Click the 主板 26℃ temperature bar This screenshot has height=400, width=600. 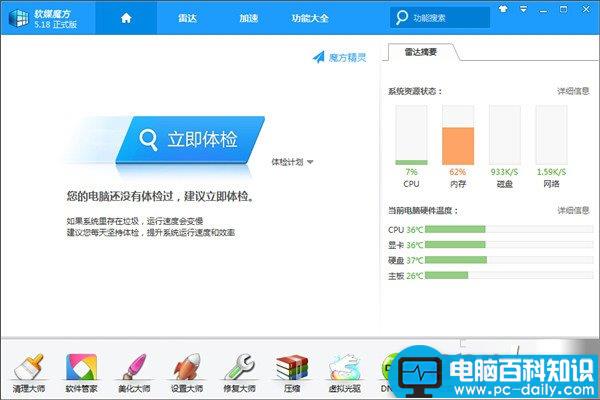(x=509, y=275)
